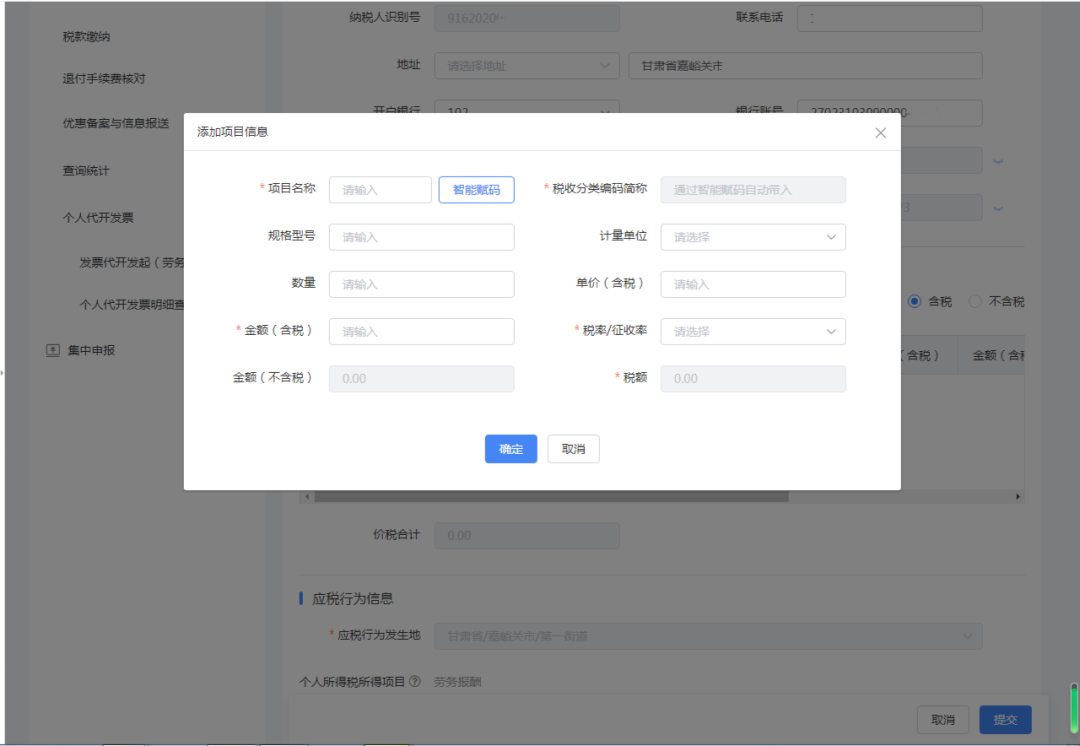Image resolution: width=1080 pixels, height=746 pixels.
Task: Click the 智能赋码 button
Action: [476, 189]
